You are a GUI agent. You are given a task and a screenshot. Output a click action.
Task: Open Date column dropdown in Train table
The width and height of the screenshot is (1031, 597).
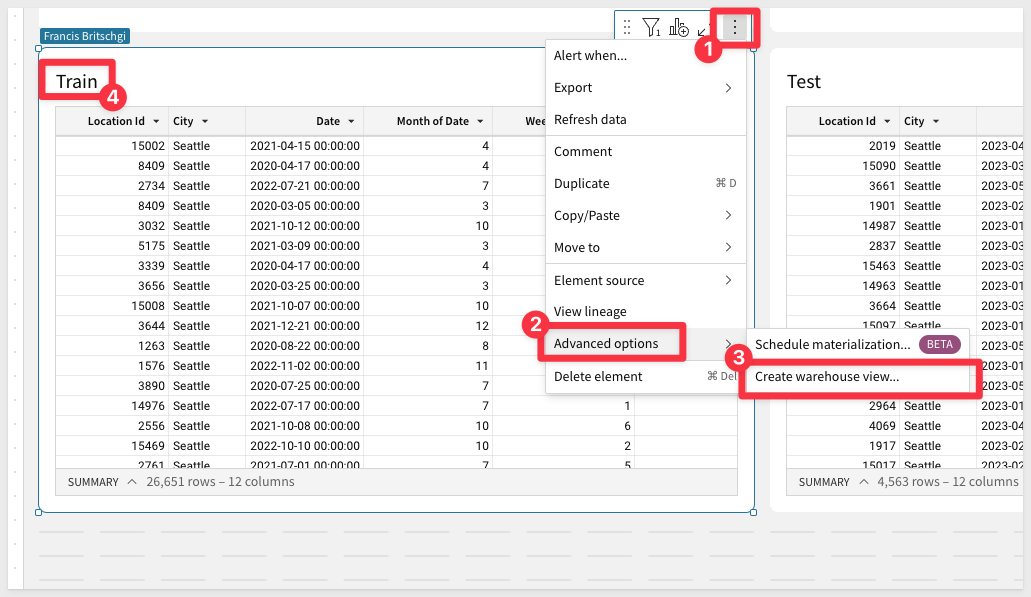coord(351,122)
